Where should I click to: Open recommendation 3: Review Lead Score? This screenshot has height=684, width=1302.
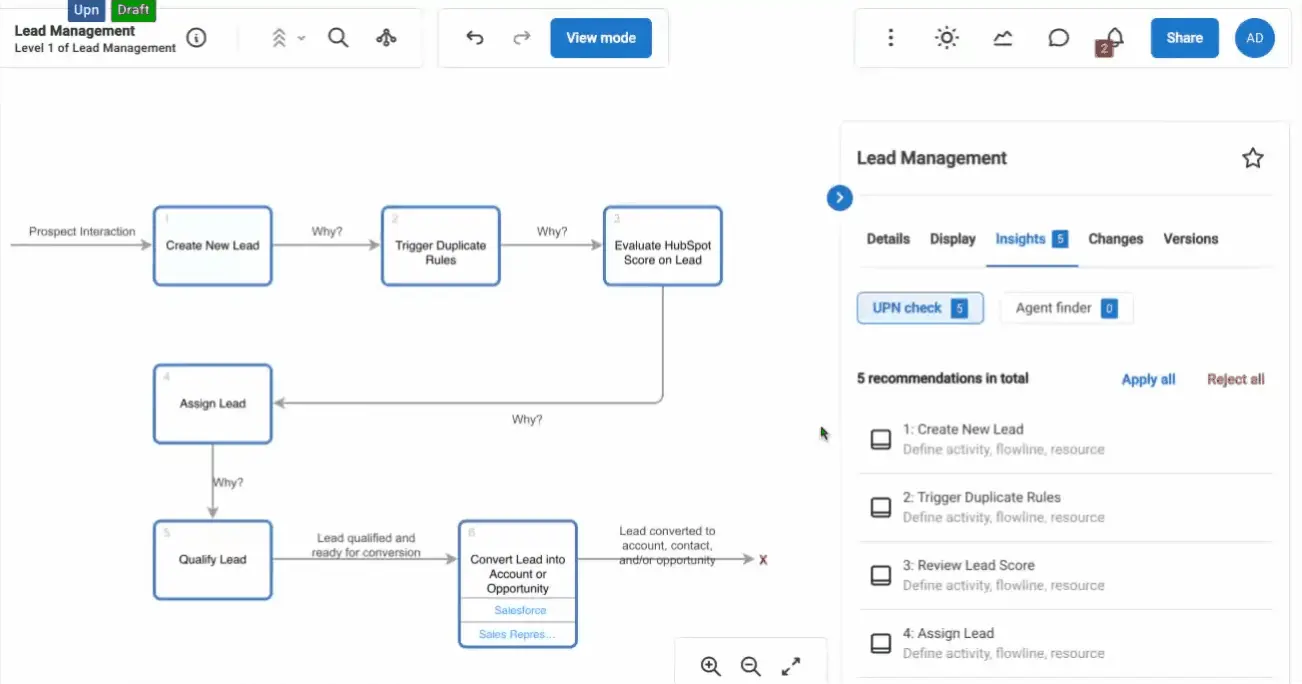pyautogui.click(x=1066, y=575)
